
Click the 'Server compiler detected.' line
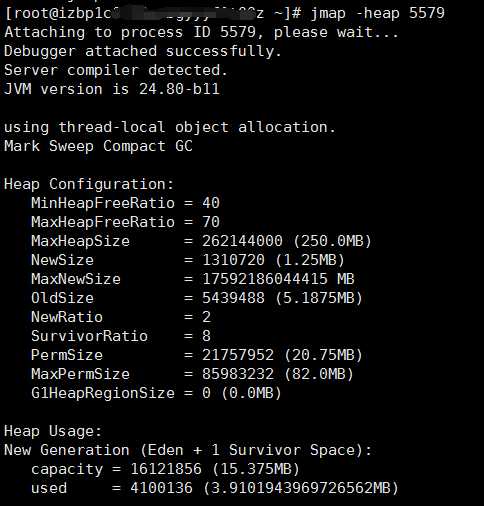116,70
